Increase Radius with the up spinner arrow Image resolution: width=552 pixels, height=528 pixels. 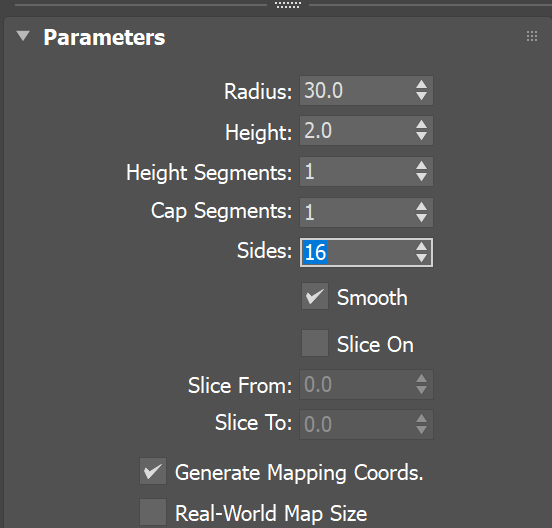pyautogui.click(x=421, y=84)
